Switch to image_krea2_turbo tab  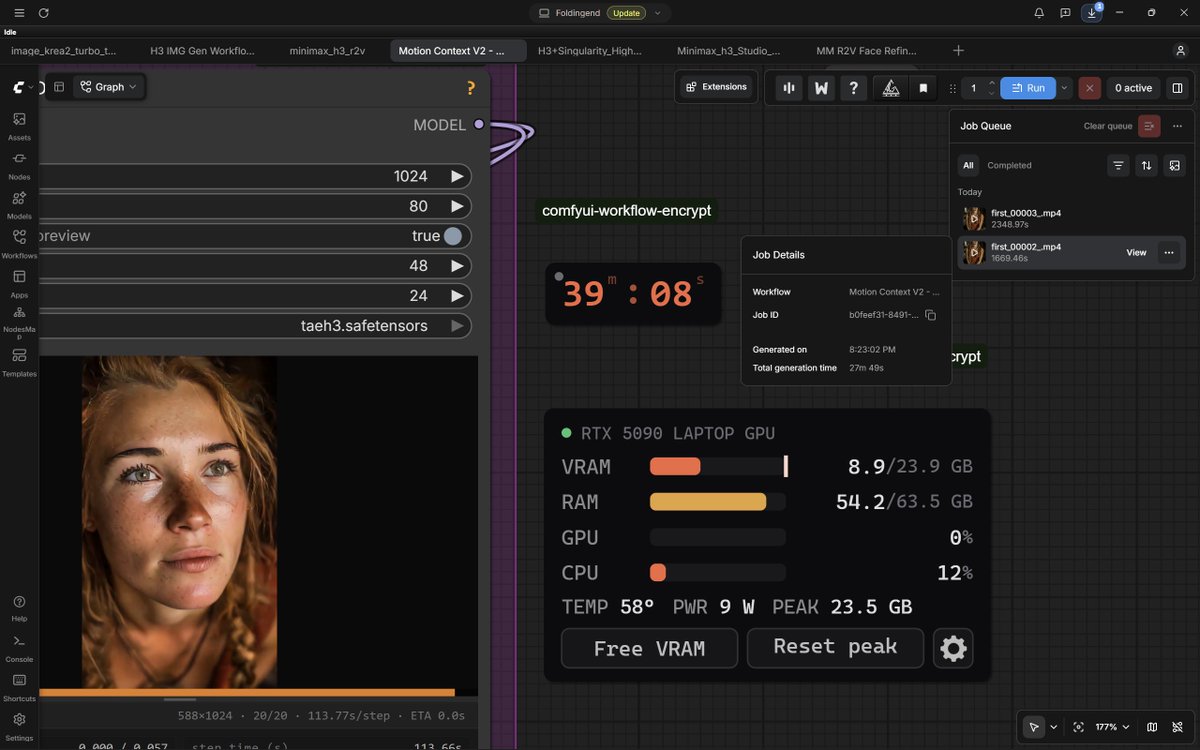click(x=64, y=50)
